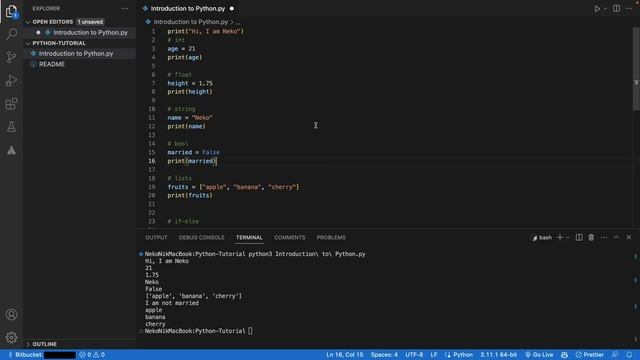Click the Copilot status icon
The width and height of the screenshot is (640, 360).
564,355
